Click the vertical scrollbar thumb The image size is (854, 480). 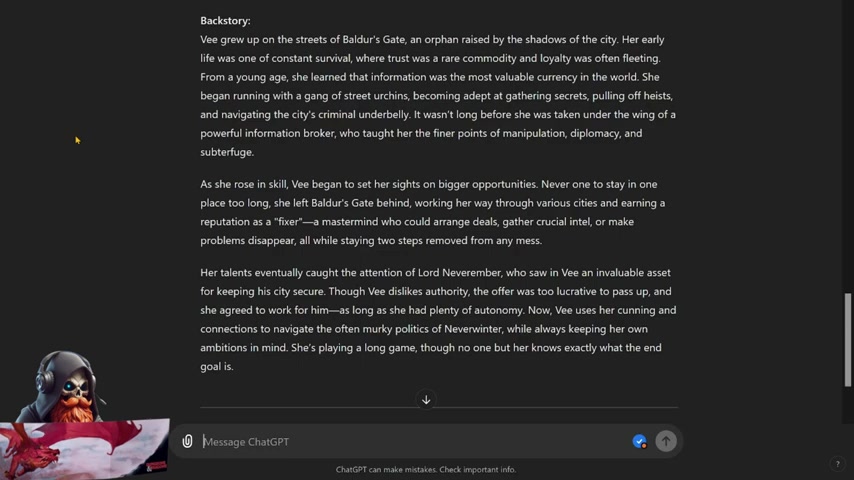[847, 340]
